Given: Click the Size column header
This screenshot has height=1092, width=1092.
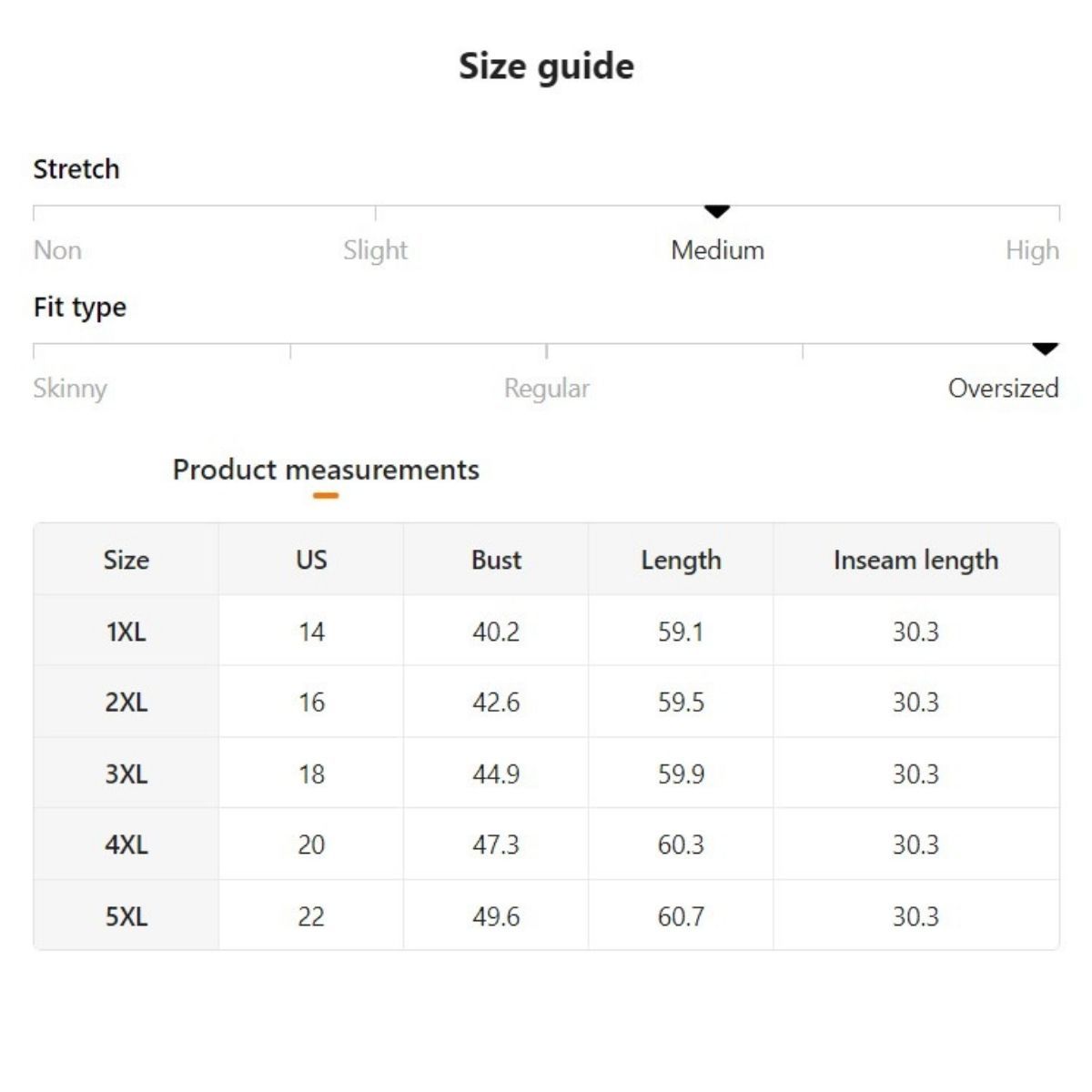Looking at the screenshot, I should [126, 560].
